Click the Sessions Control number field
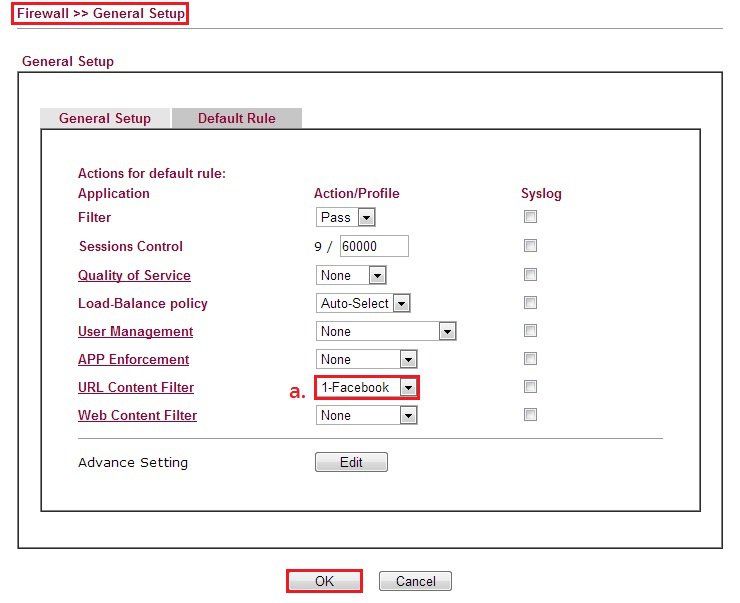 coord(374,246)
